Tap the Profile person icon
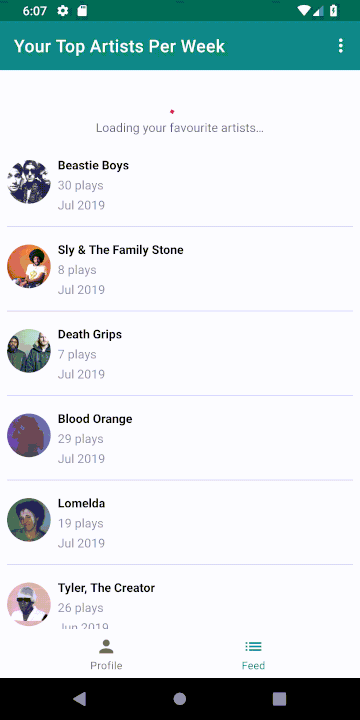Screen dimensions: 360x720 click(x=106, y=647)
